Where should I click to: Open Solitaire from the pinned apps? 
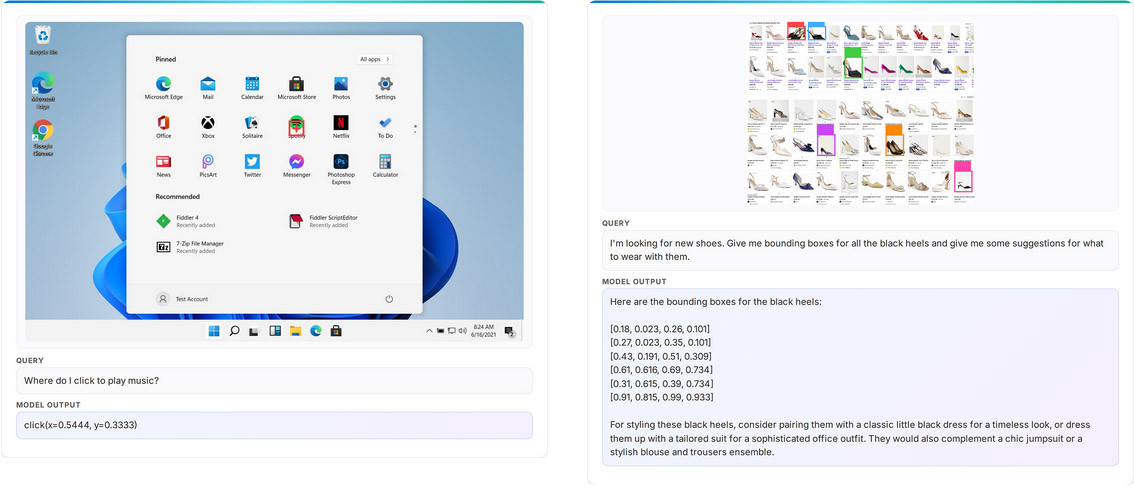pyautogui.click(x=252, y=125)
